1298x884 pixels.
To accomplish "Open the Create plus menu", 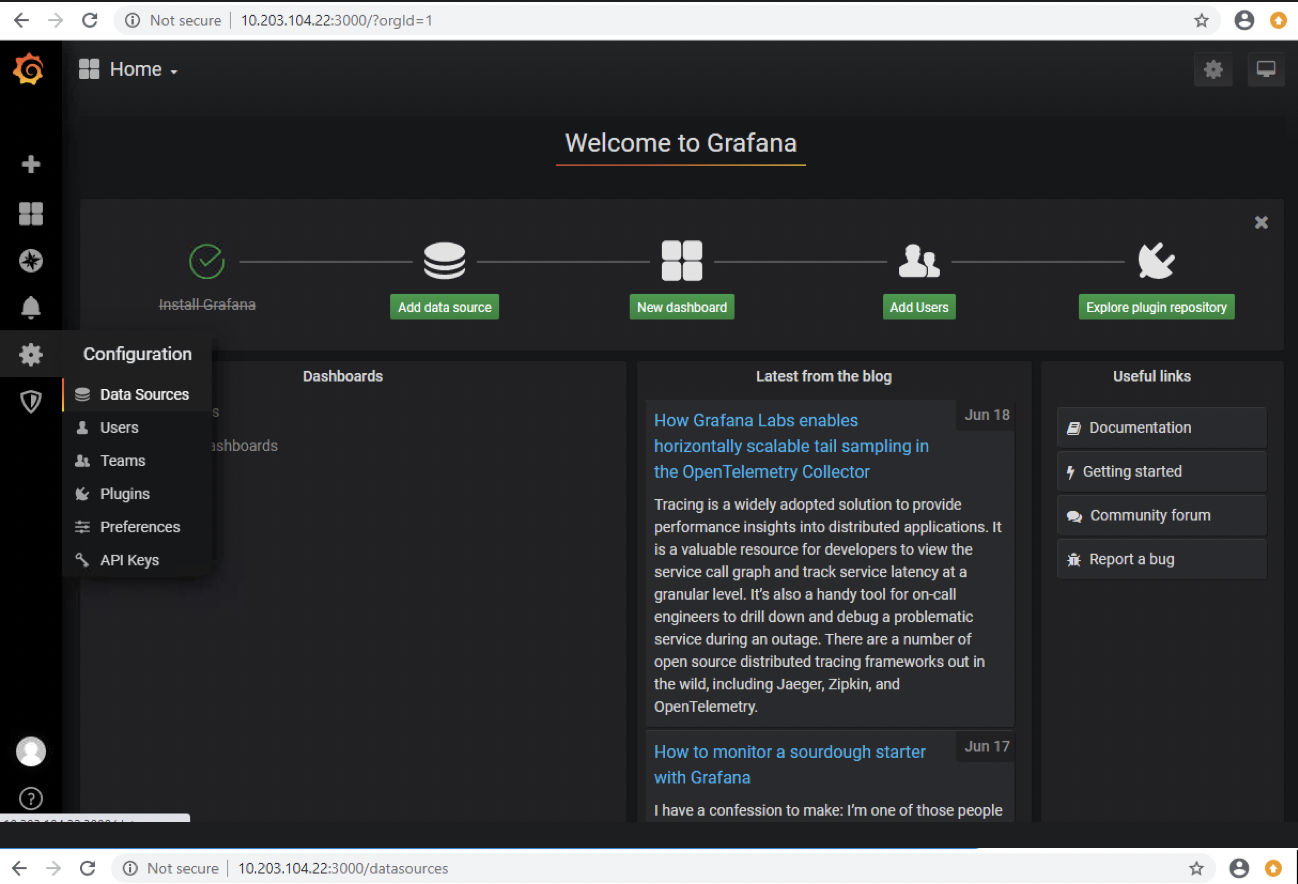I will (x=31, y=164).
